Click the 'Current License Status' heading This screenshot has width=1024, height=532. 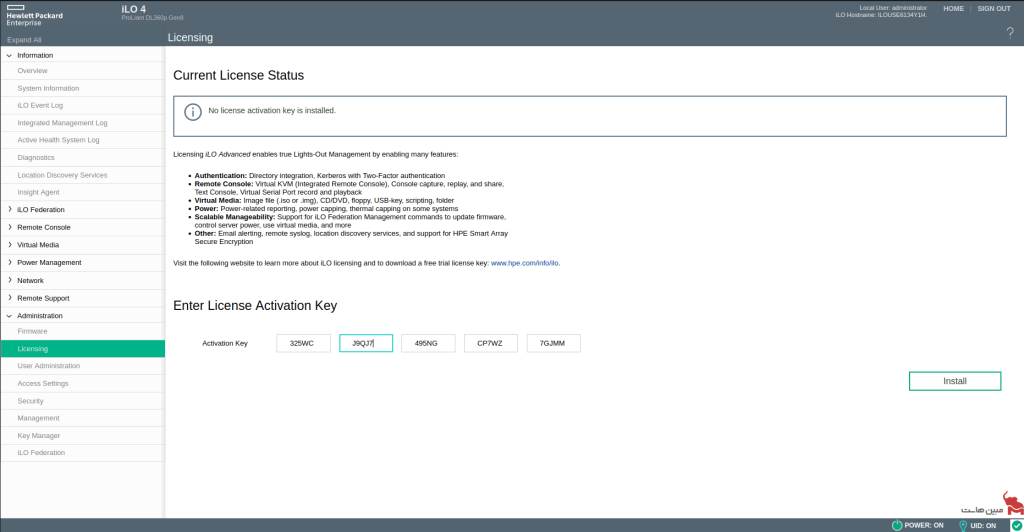pos(238,75)
